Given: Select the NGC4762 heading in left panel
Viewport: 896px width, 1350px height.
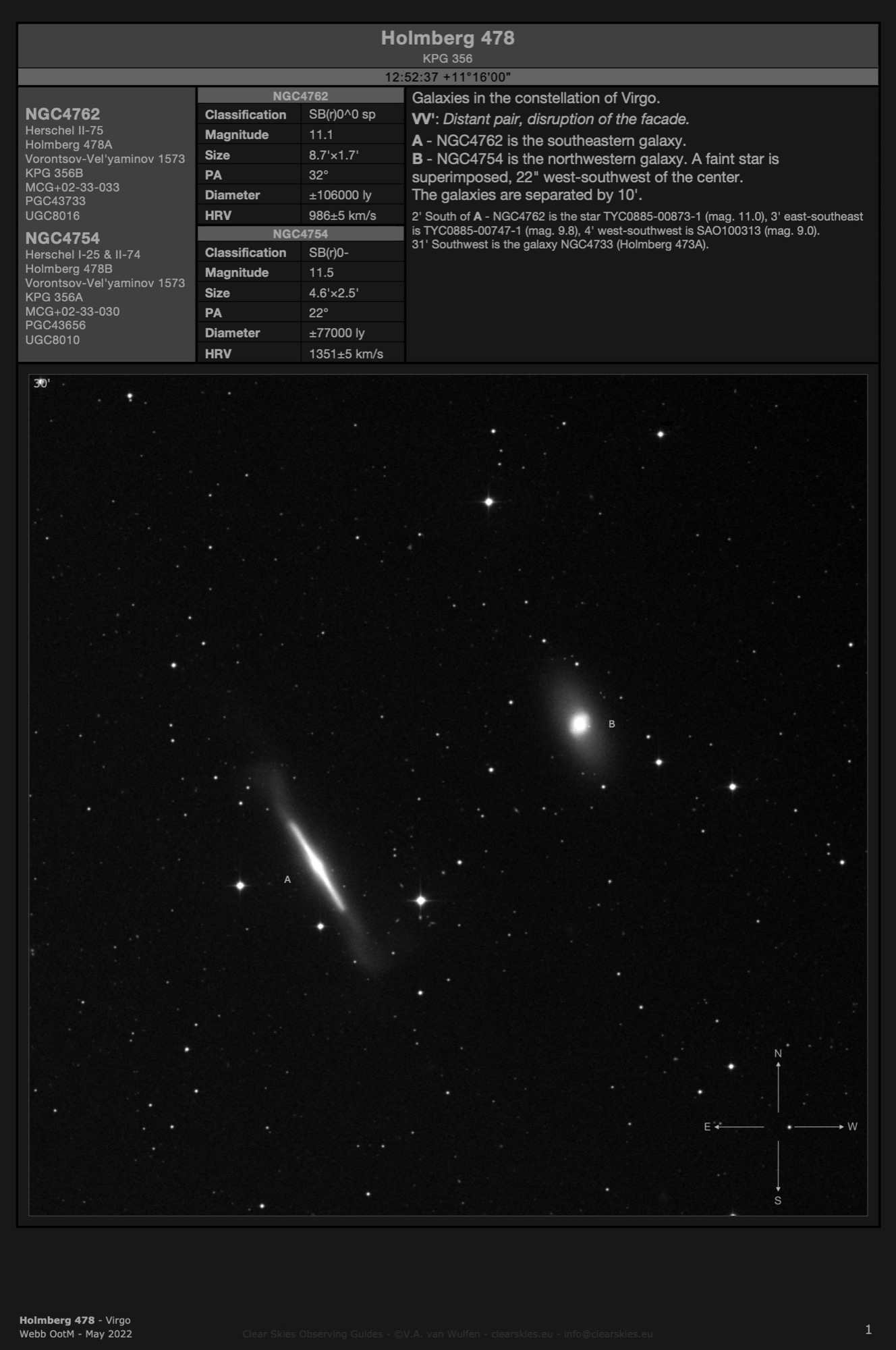Looking at the screenshot, I should [x=63, y=114].
